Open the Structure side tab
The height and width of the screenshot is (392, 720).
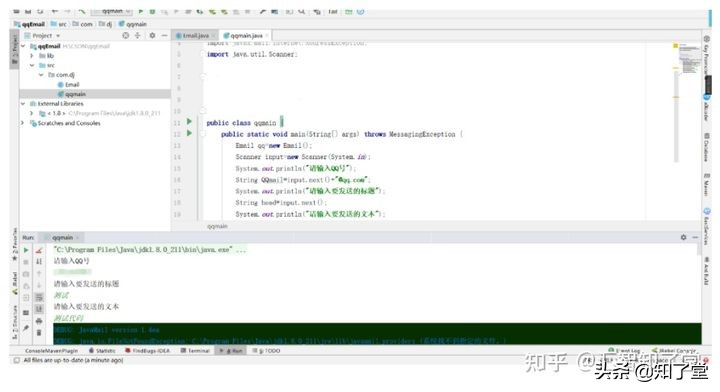[14, 323]
